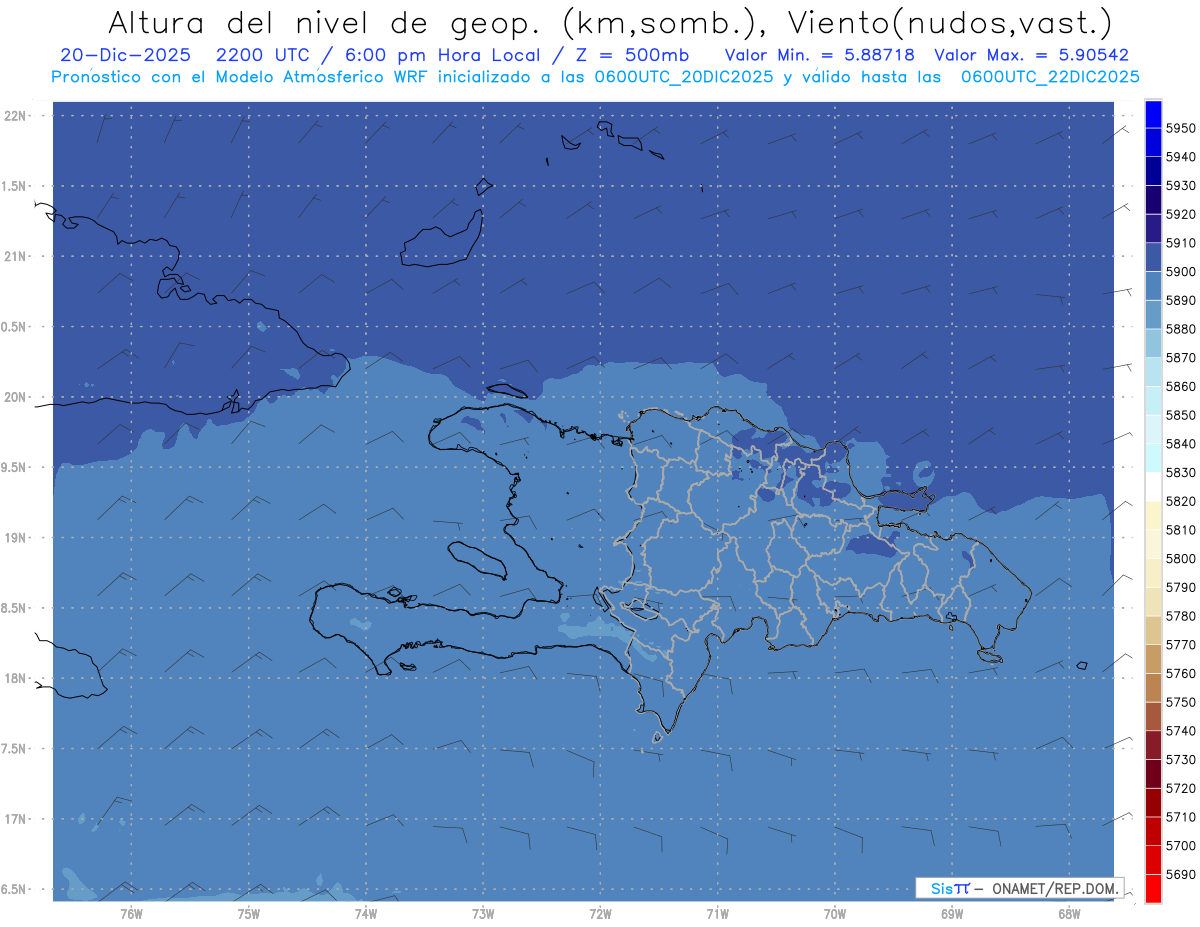This screenshot has width=1200, height=927.
Task: Click the '22N' latitude label
Action: tap(15, 115)
